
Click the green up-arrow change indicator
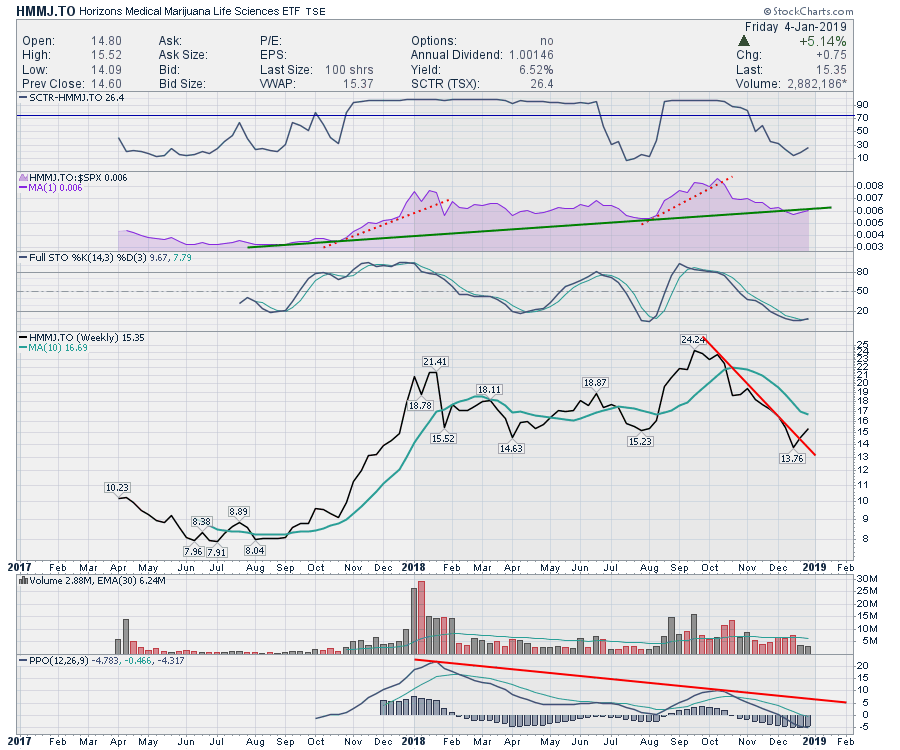[x=744, y=41]
